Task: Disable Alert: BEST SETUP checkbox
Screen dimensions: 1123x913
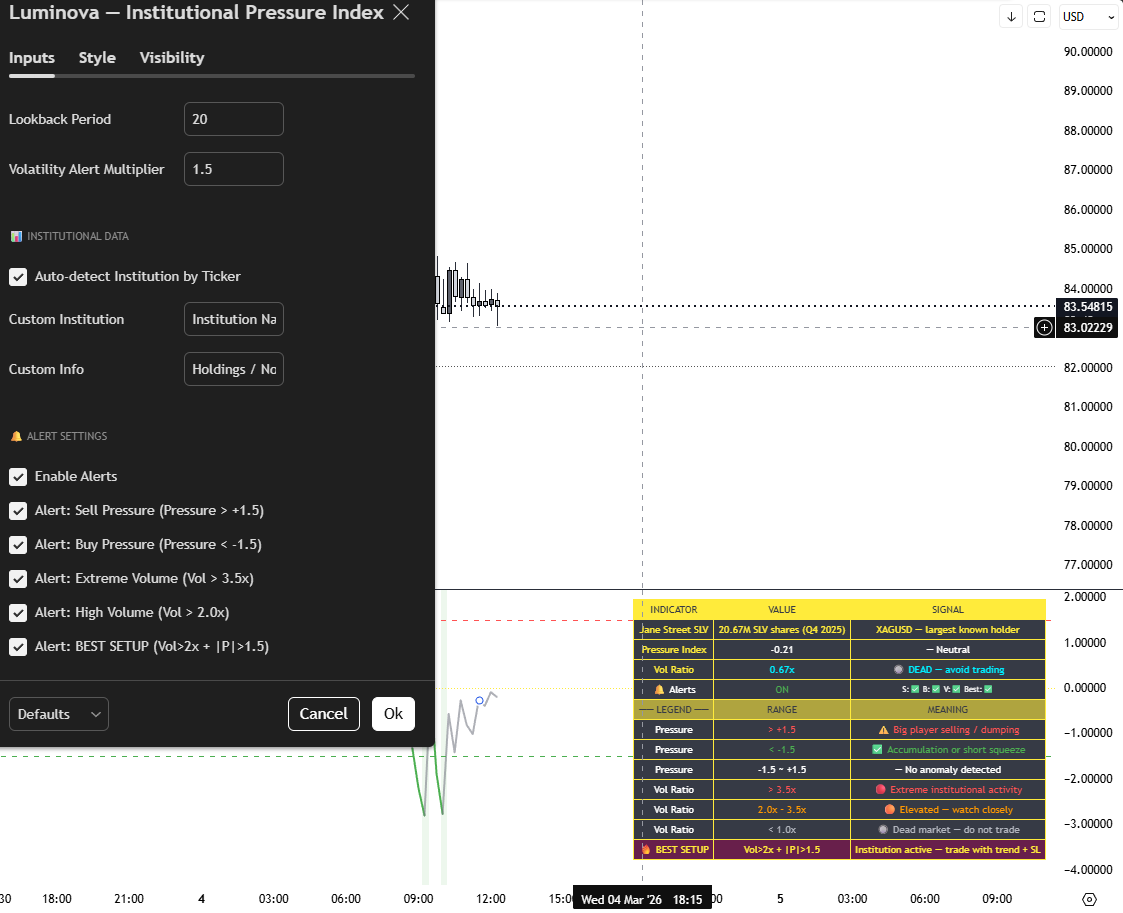Action: coord(18,647)
